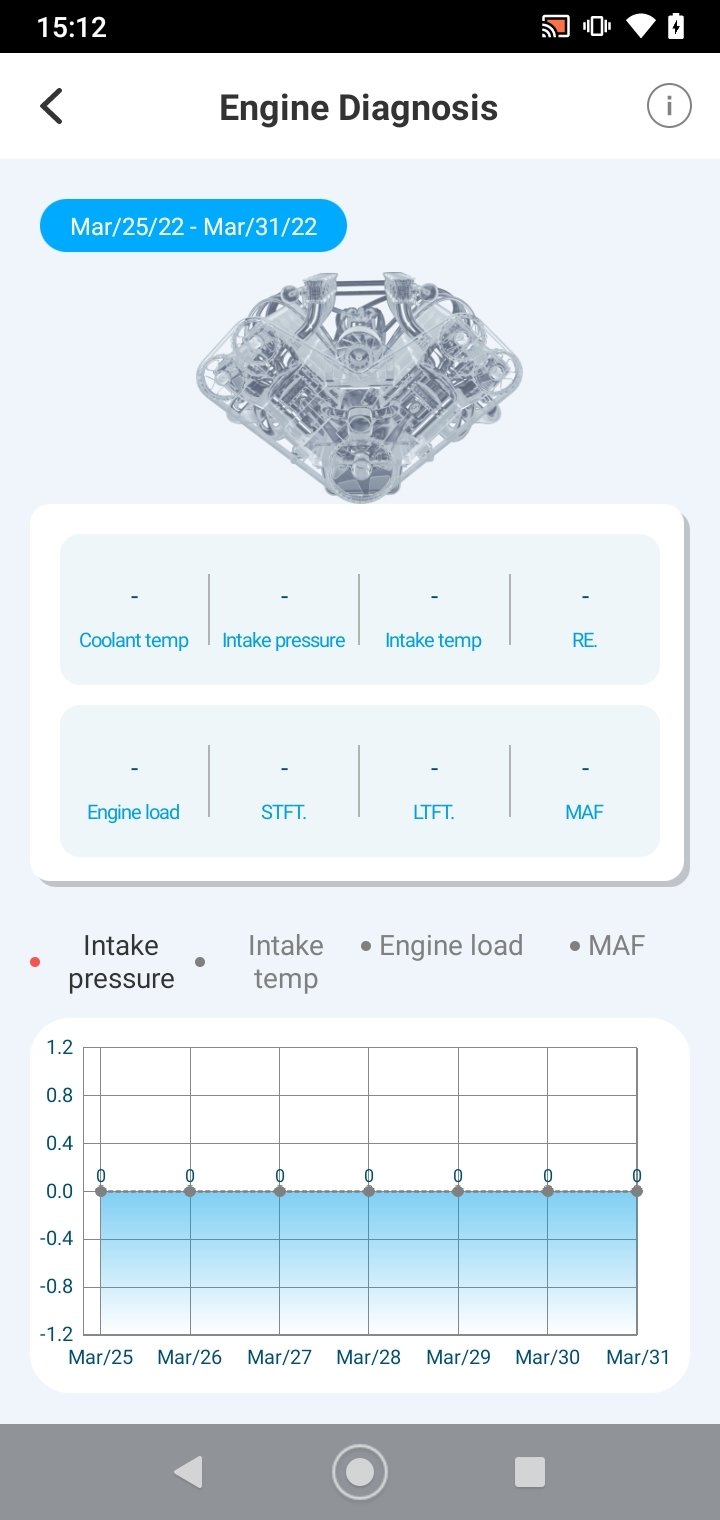This screenshot has width=720, height=1520.
Task: Tap the Android recents square button
Action: click(530, 1472)
